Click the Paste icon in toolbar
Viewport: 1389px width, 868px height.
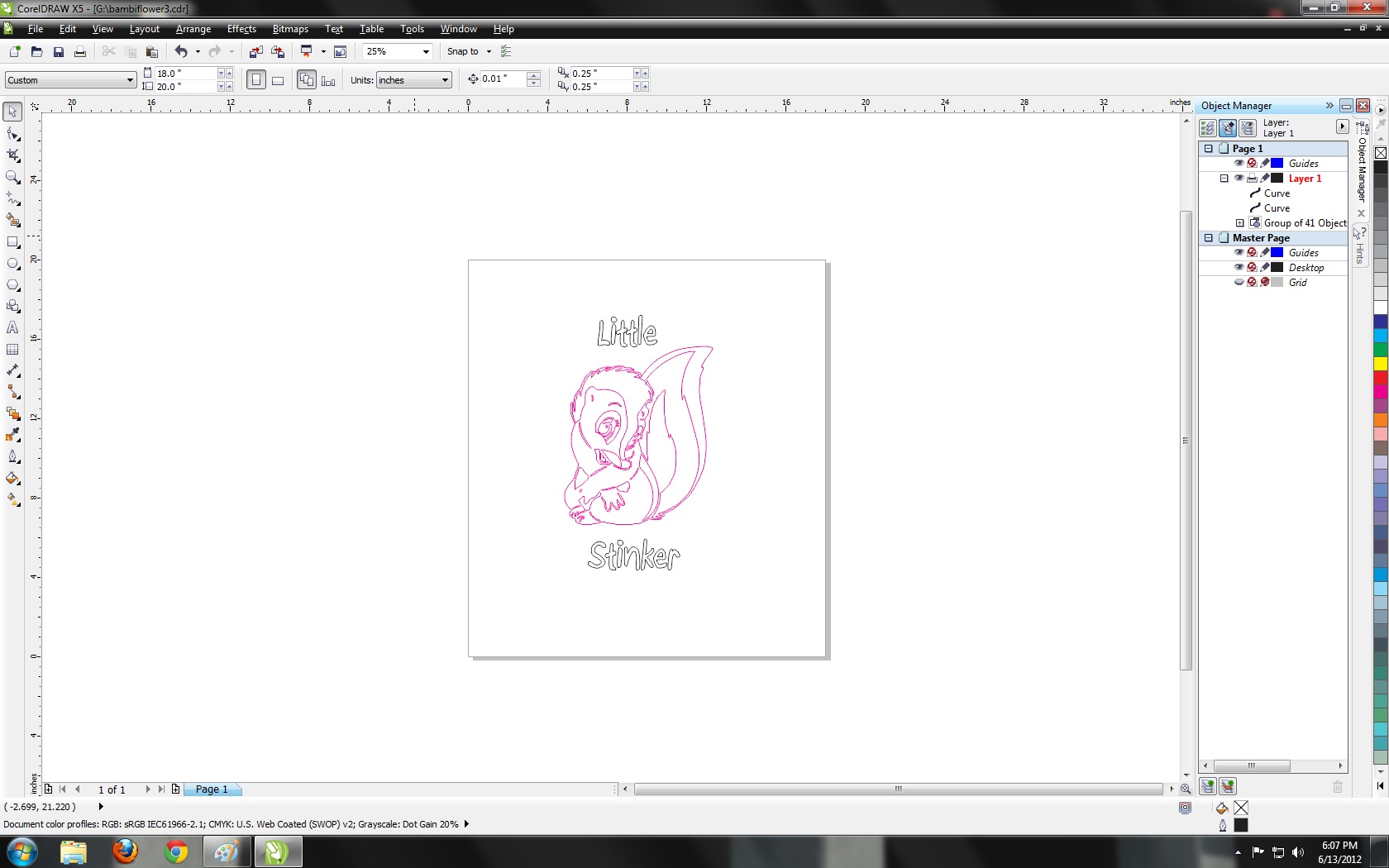coord(152,51)
